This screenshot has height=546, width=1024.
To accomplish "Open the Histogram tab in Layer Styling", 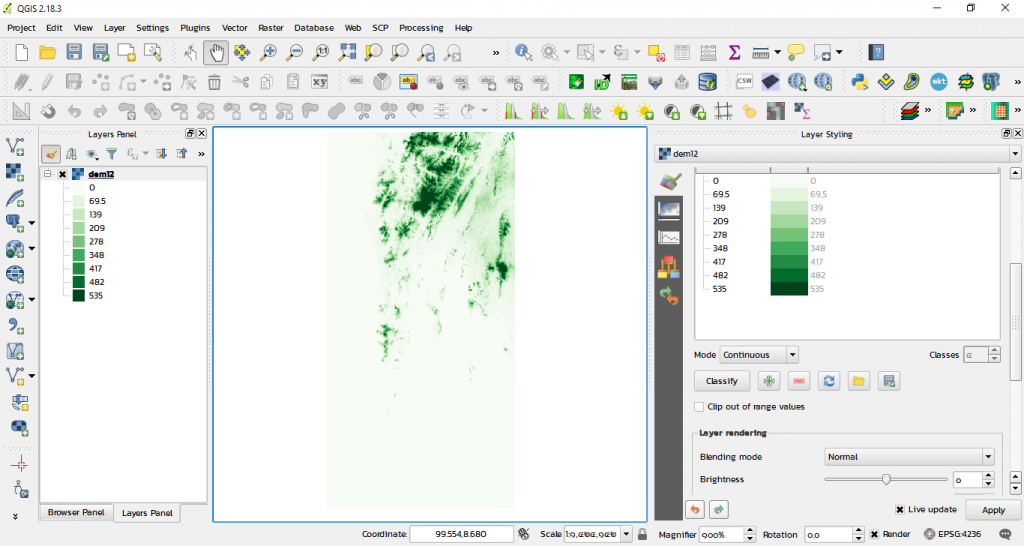I will pyautogui.click(x=669, y=237).
